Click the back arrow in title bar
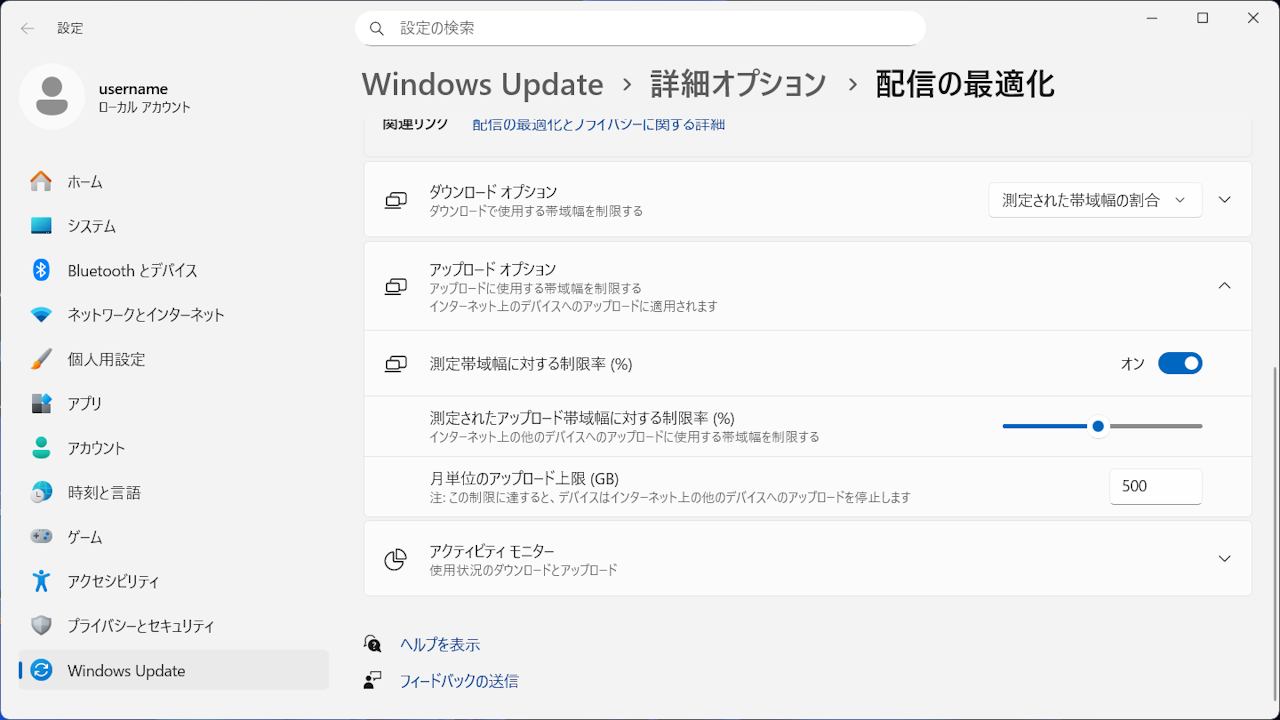The image size is (1280, 720). pyautogui.click(x=27, y=28)
